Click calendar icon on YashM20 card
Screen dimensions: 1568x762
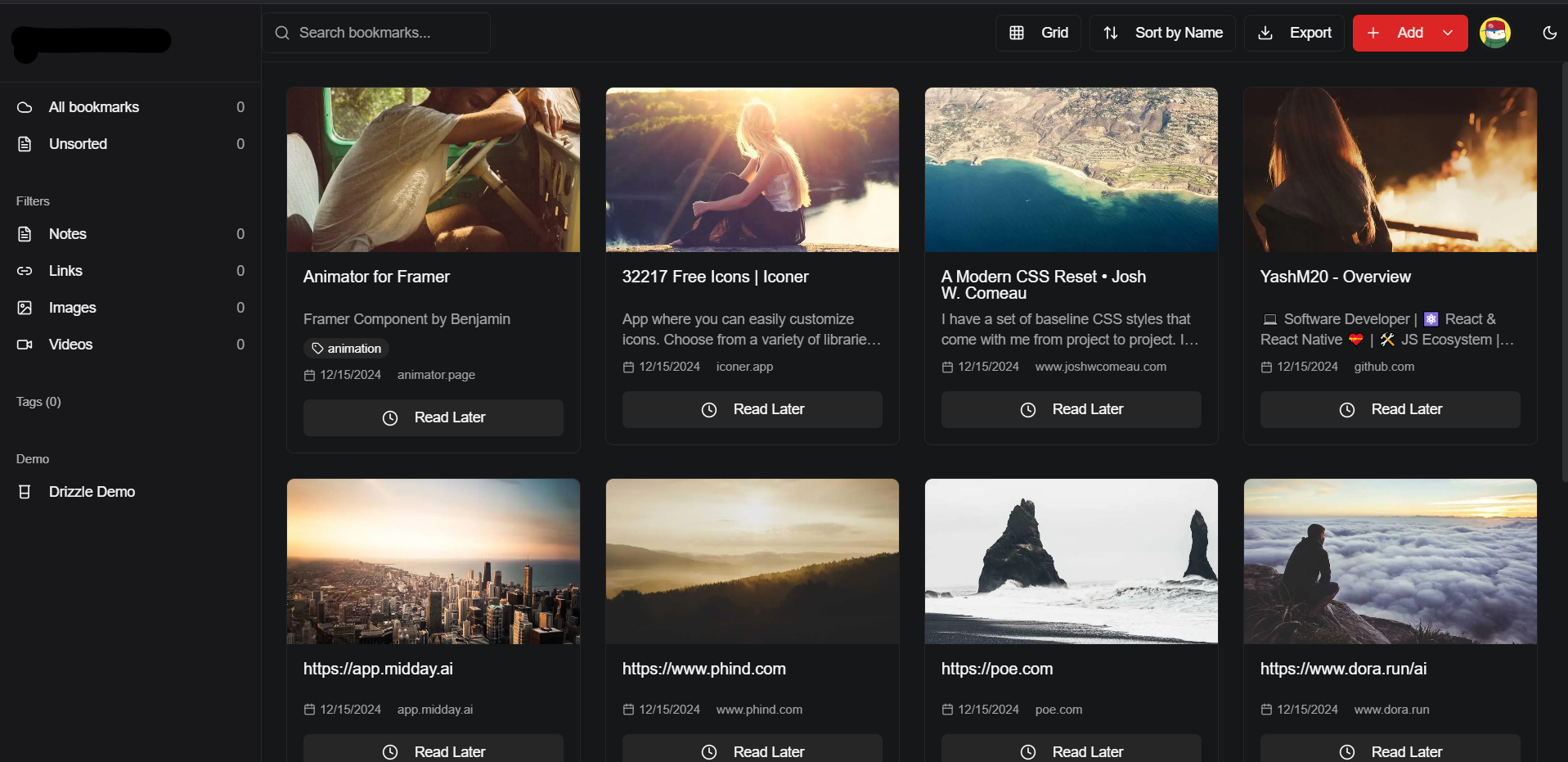1266,367
